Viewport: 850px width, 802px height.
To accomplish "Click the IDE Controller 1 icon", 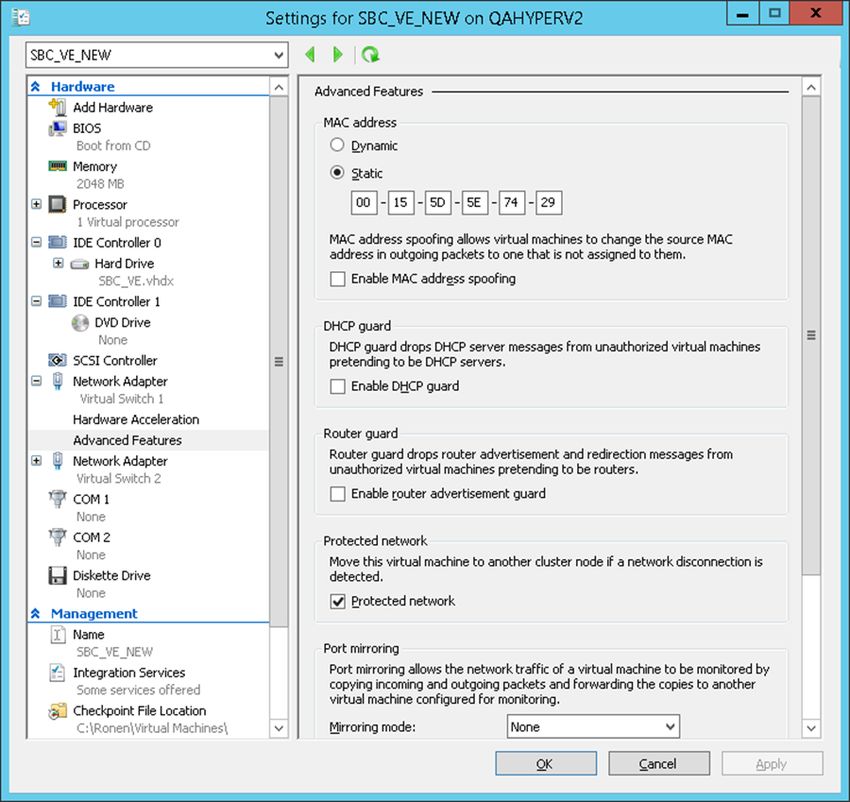I will click(57, 301).
